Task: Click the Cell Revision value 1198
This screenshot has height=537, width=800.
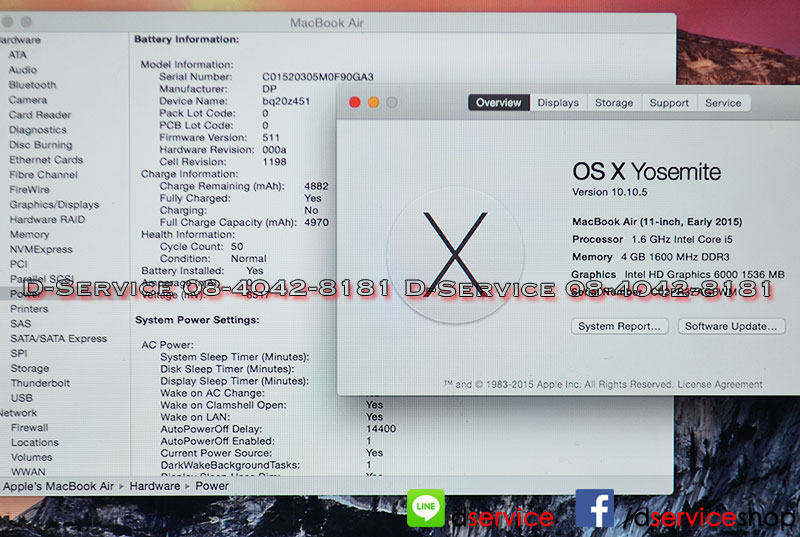Action: click(x=274, y=162)
